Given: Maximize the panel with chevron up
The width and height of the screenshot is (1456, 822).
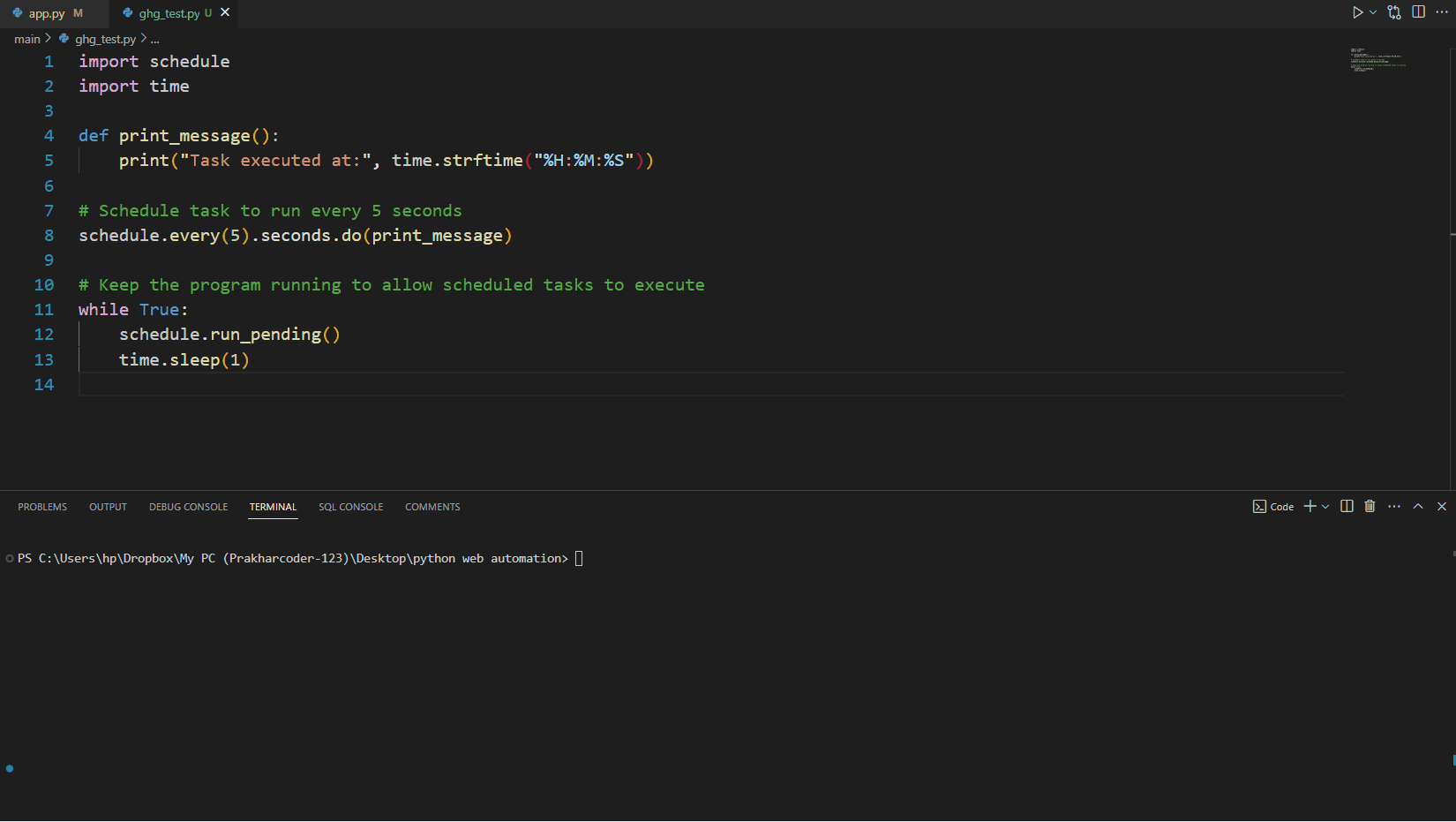Looking at the screenshot, I should point(1418,506).
